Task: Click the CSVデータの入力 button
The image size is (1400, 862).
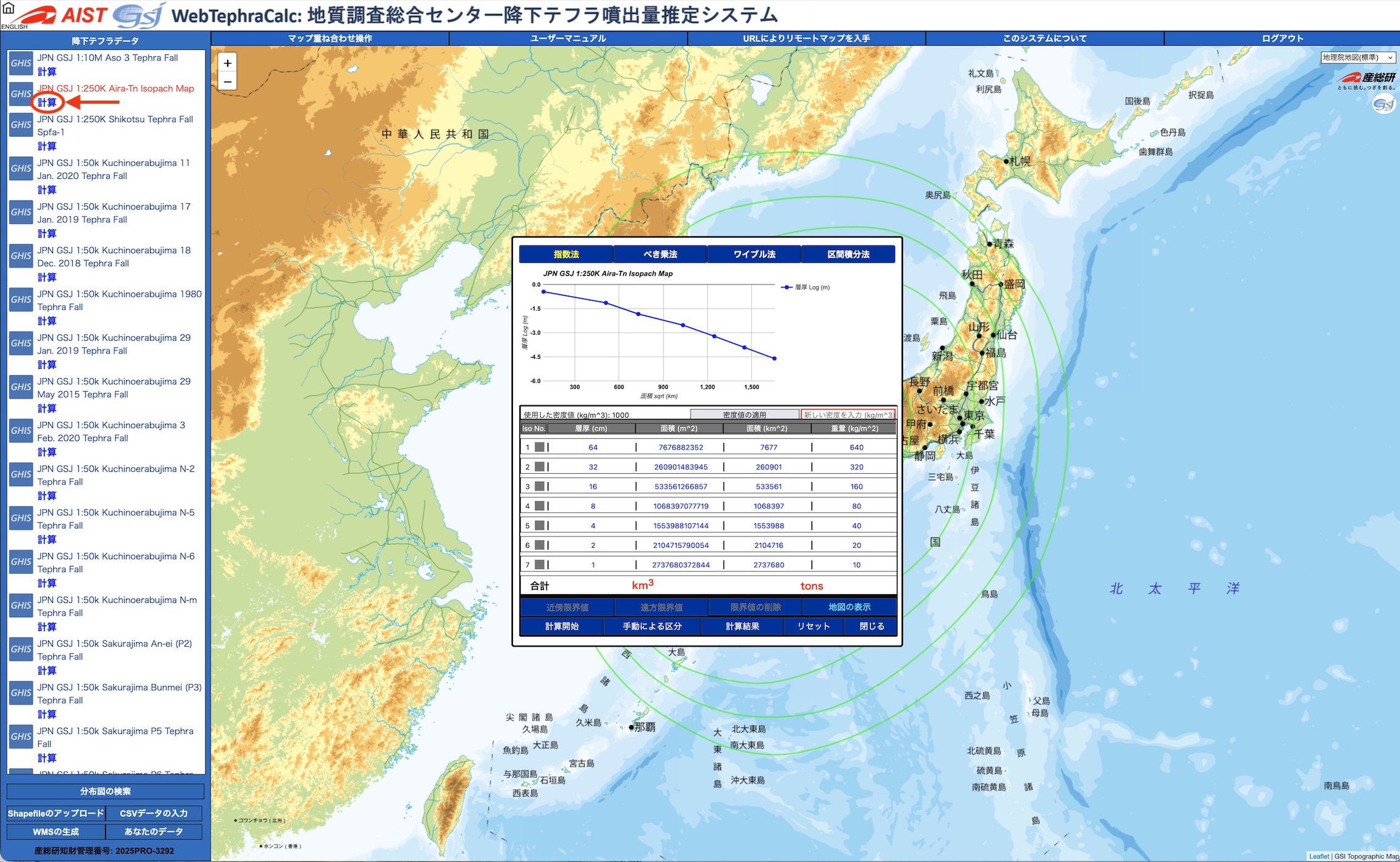Action: pyautogui.click(x=154, y=814)
